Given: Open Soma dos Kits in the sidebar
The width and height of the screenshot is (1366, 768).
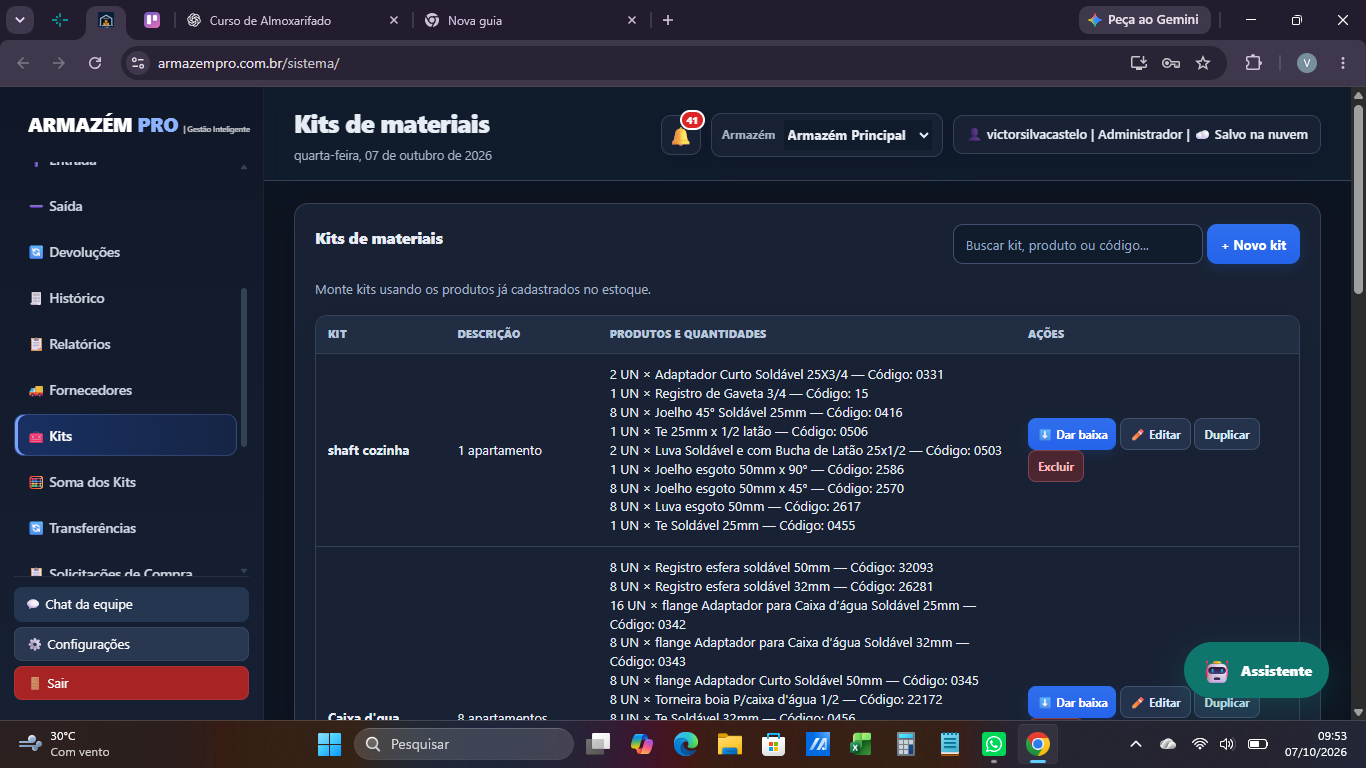Looking at the screenshot, I should click(126, 482).
